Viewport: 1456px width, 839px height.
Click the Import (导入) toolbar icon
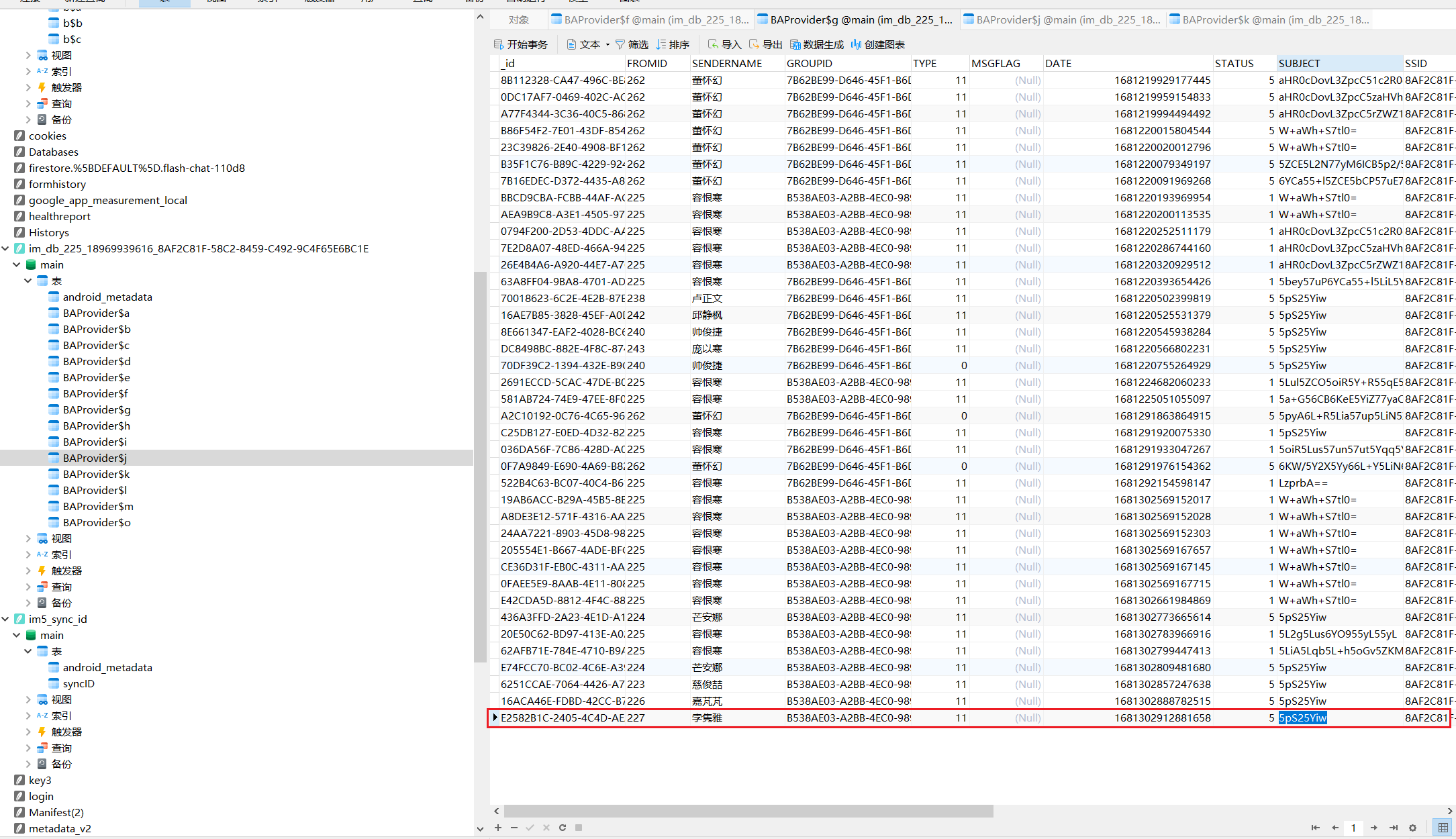pyautogui.click(x=713, y=44)
